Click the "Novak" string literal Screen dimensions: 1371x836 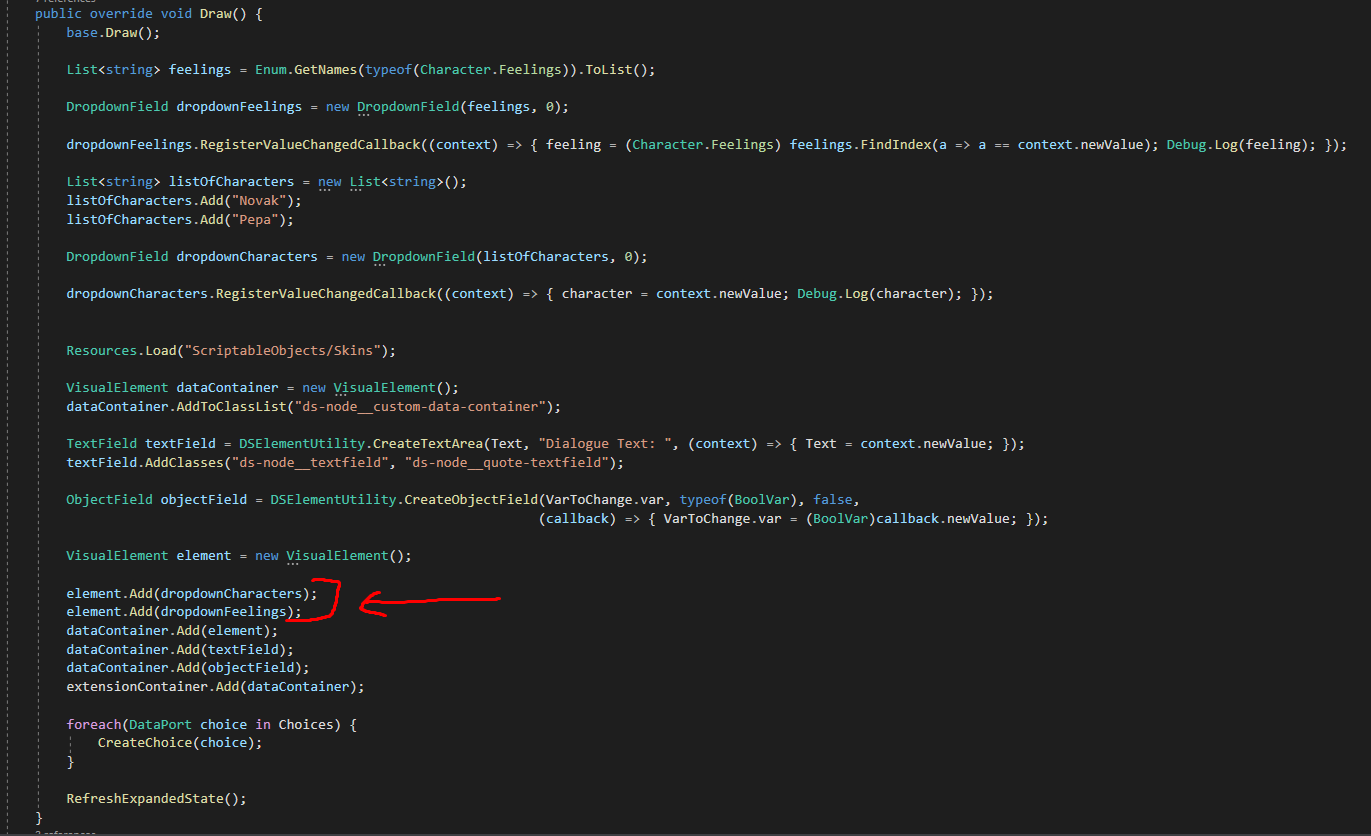(x=258, y=200)
